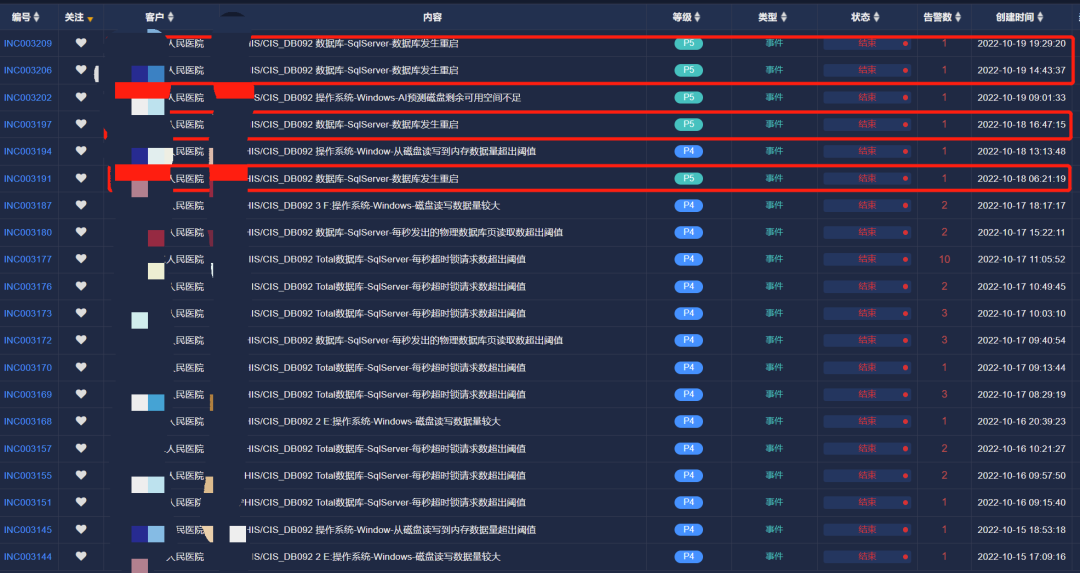
Task: Sort table by 客户 column
Action: tap(171, 17)
